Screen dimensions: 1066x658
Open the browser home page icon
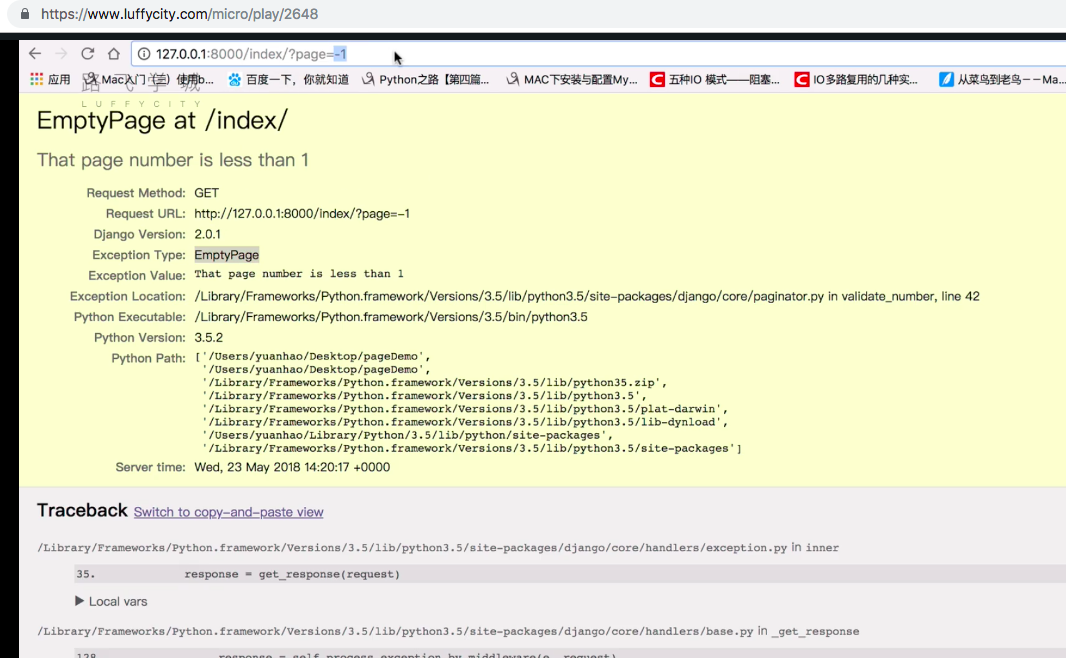[114, 54]
